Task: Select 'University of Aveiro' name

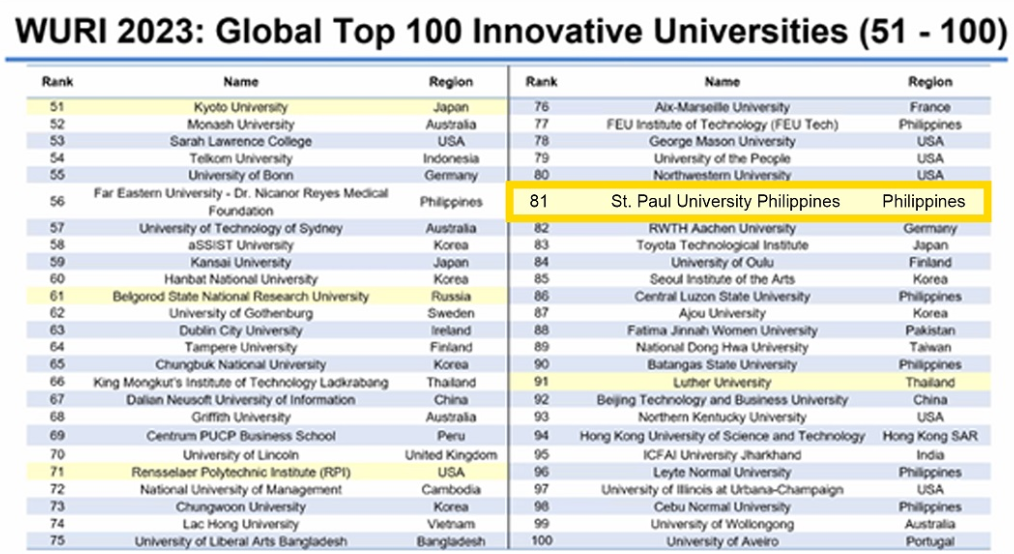Action: point(722,541)
